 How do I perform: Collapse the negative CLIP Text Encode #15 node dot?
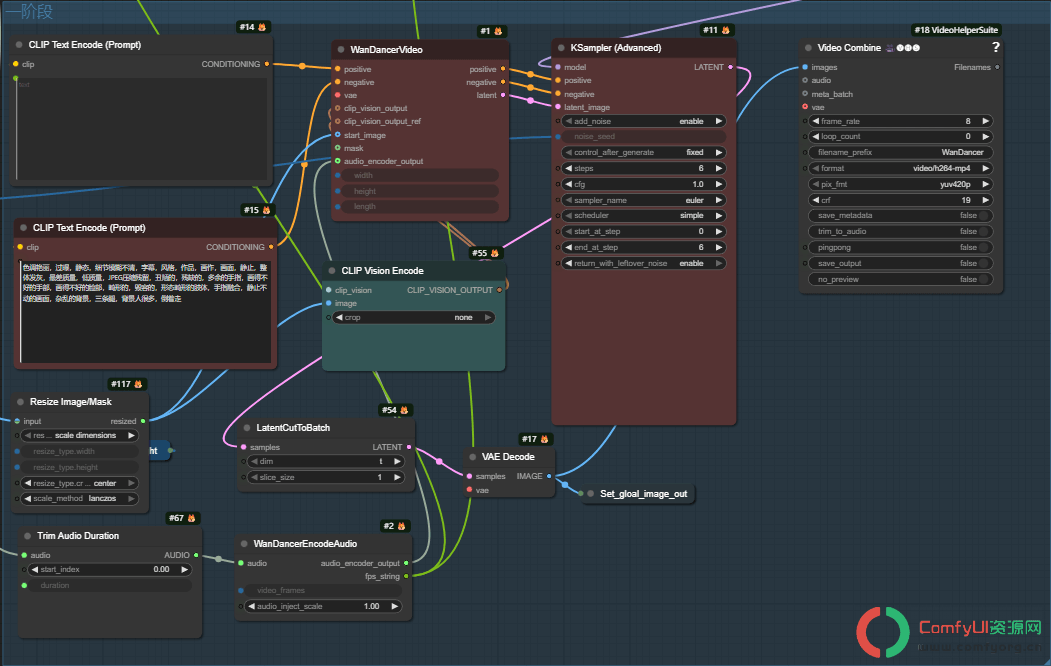[x=23, y=228]
